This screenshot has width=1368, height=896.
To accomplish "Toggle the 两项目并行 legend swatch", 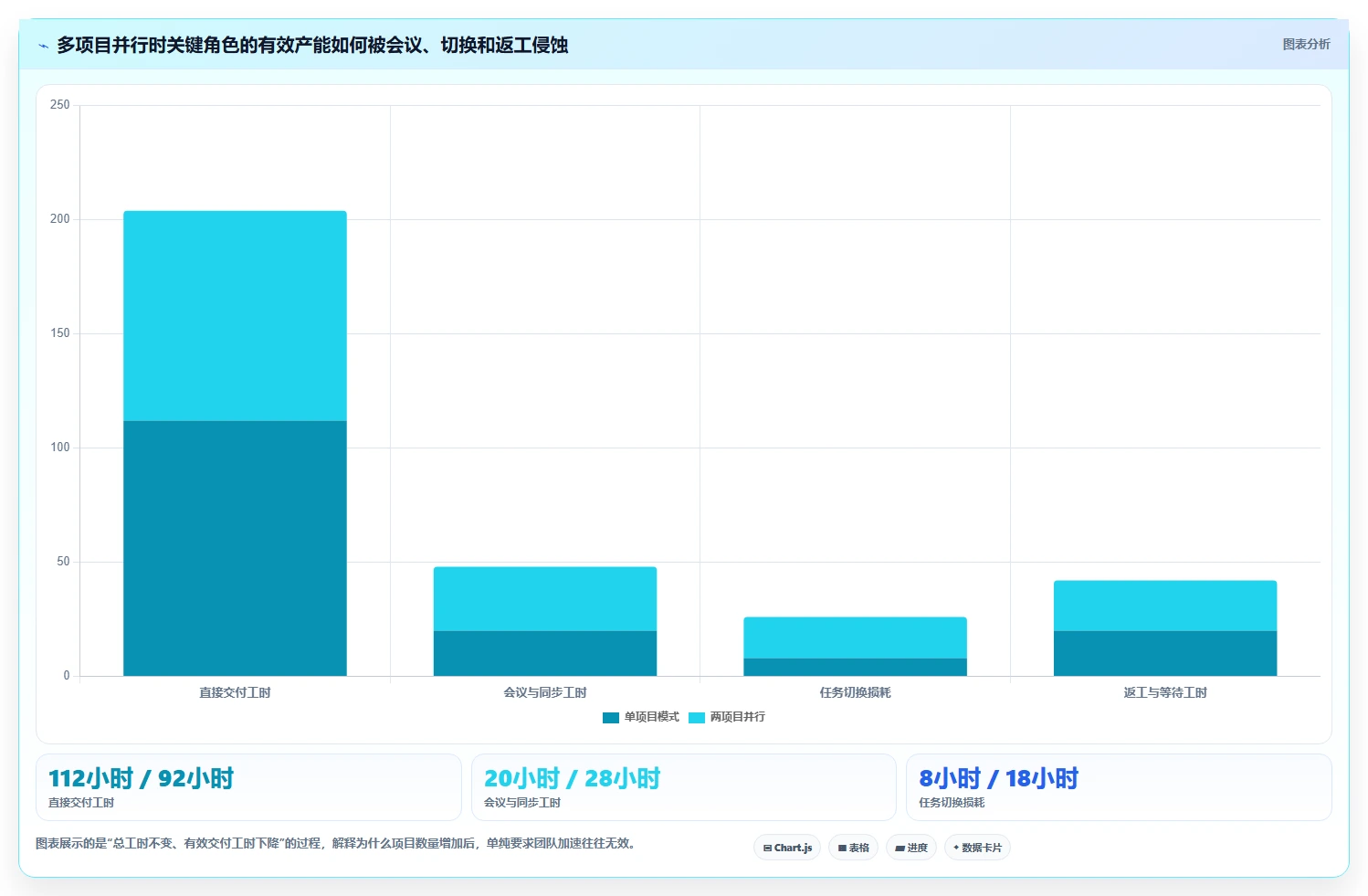I will pyautogui.click(x=697, y=718).
